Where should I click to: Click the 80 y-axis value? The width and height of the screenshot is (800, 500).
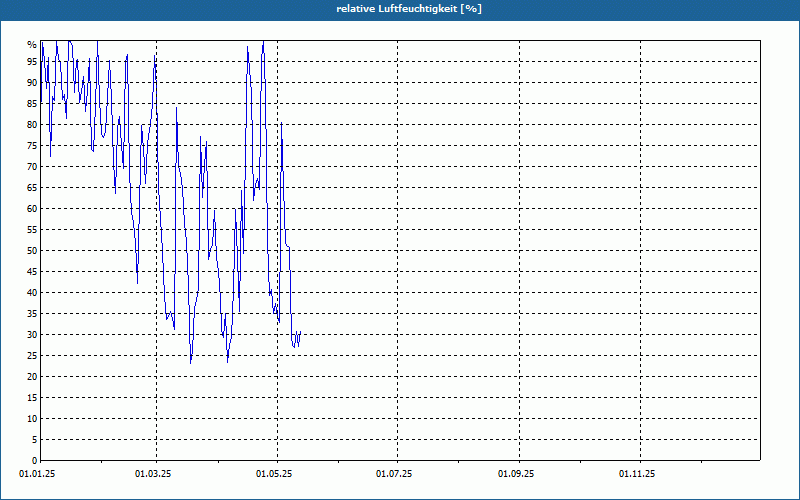point(32,124)
